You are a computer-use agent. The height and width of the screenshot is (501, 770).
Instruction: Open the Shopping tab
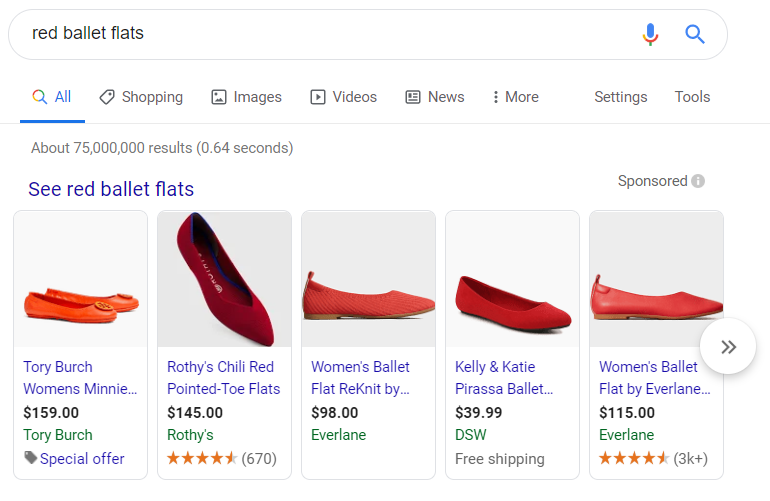[x=141, y=97]
